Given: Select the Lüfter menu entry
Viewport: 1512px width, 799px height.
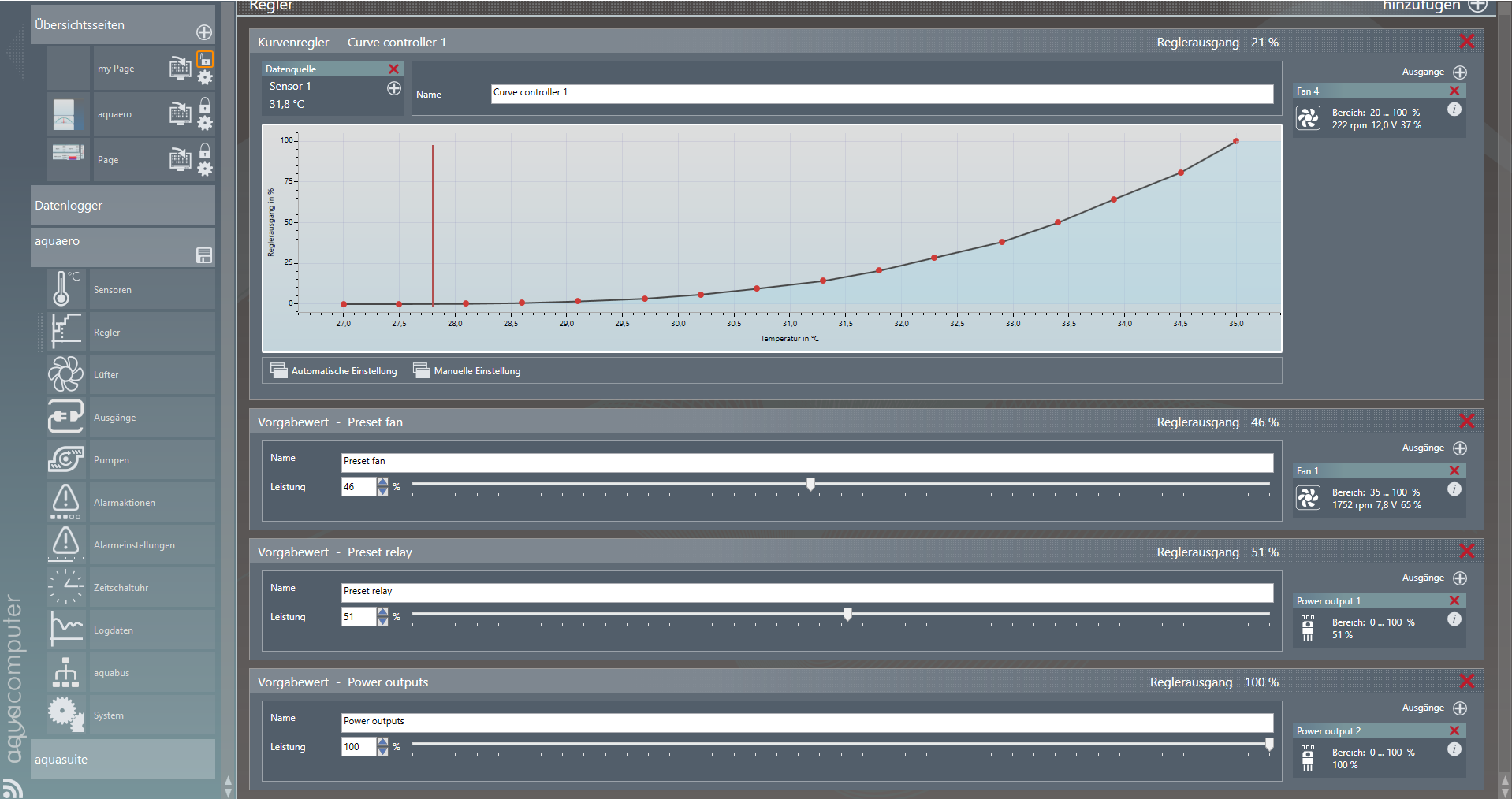Looking at the screenshot, I should tap(151, 375).
